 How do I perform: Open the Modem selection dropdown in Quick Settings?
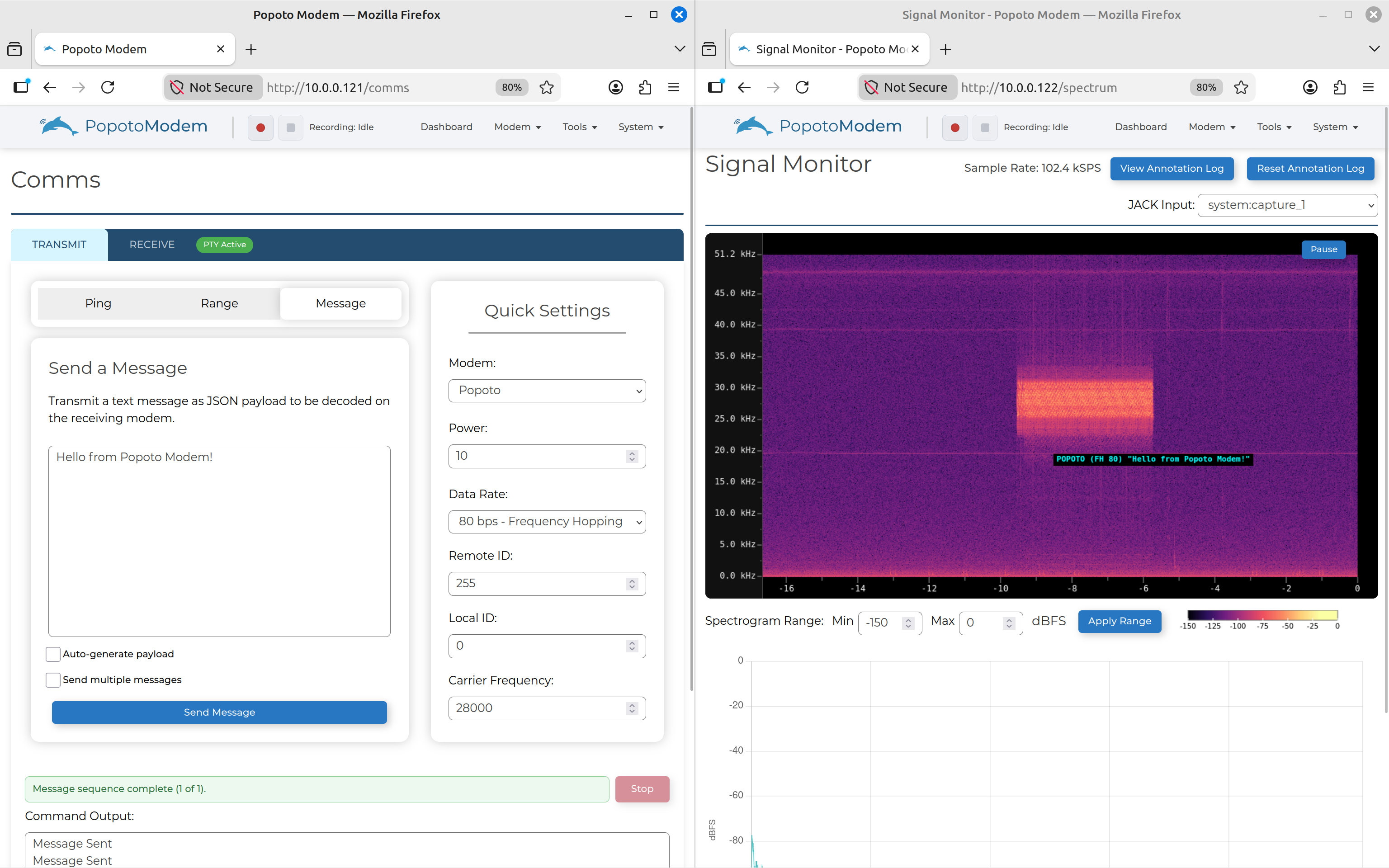click(547, 391)
